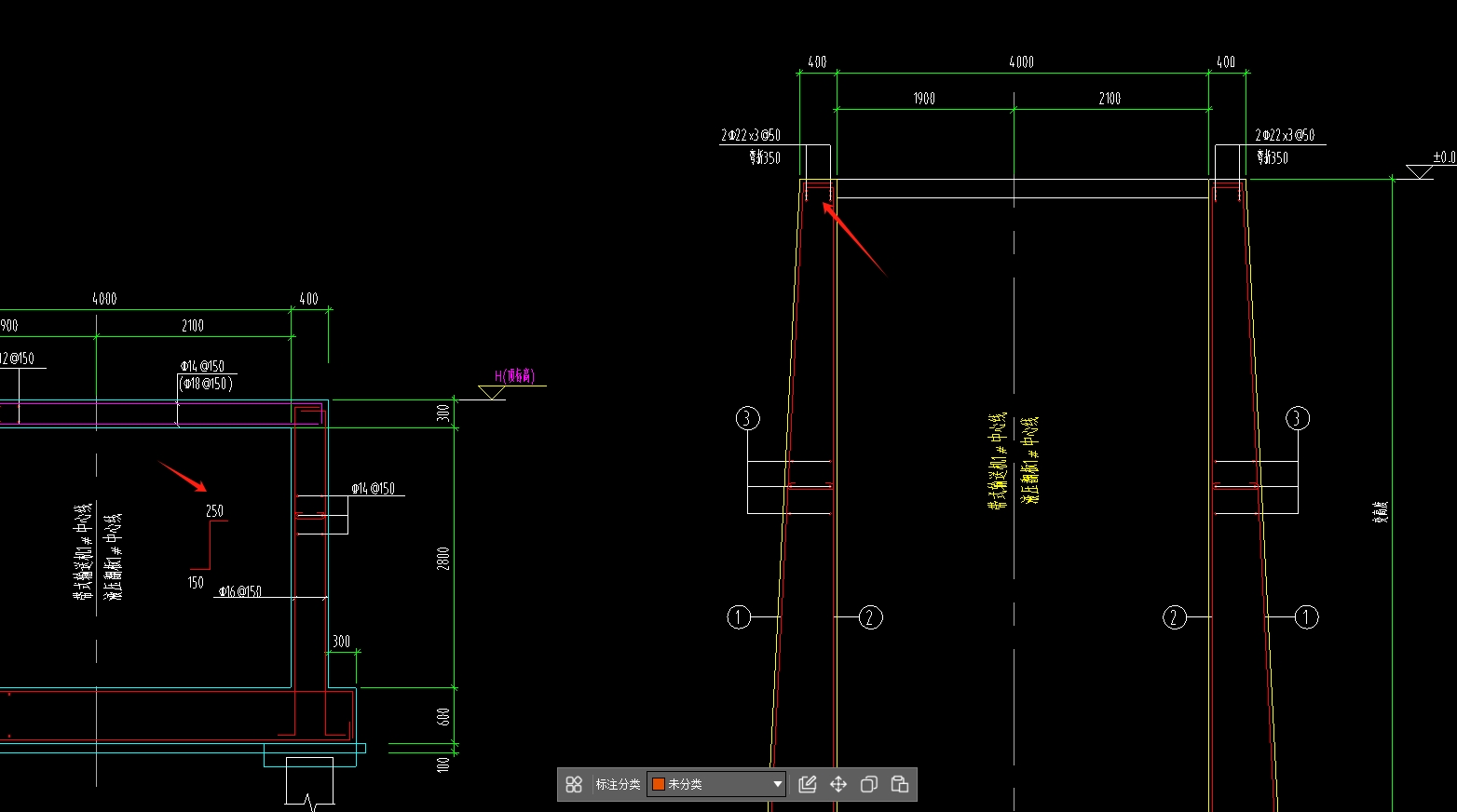The width and height of the screenshot is (1457, 812).
Task: Click the 标注分类 label in toolbar
Action: tap(619, 784)
